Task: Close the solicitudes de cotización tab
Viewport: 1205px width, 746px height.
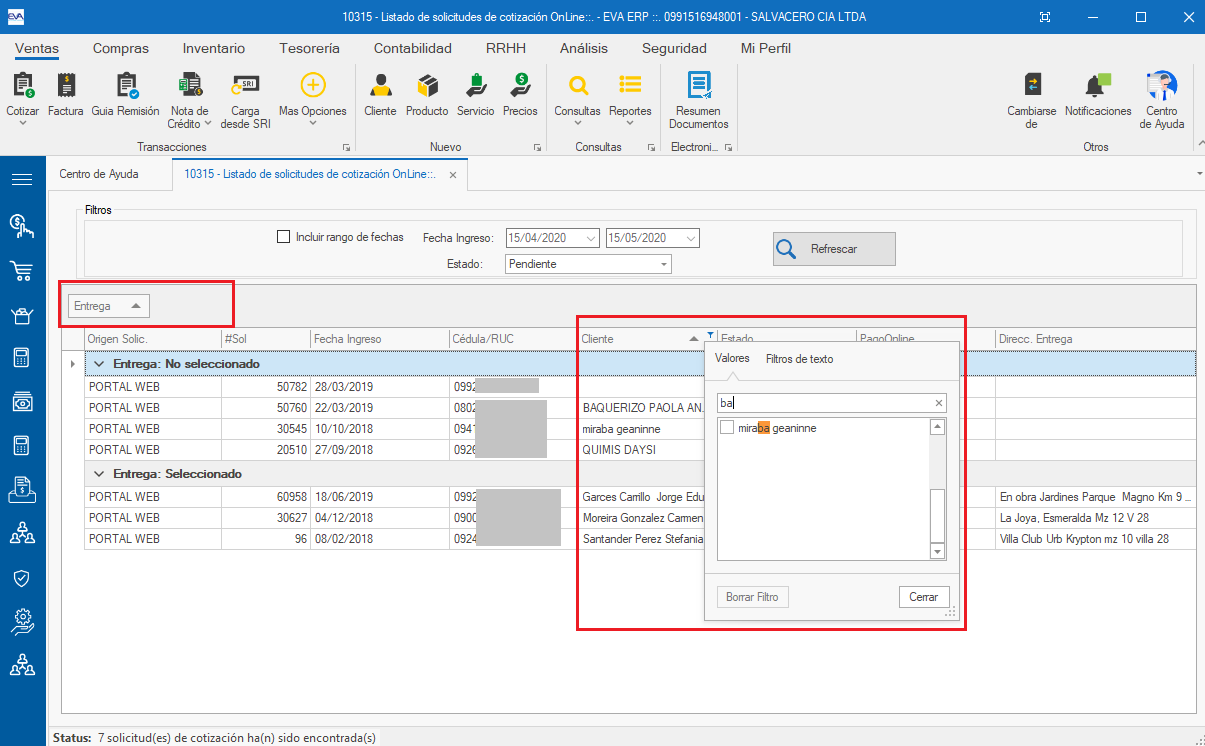Action: coord(452,175)
